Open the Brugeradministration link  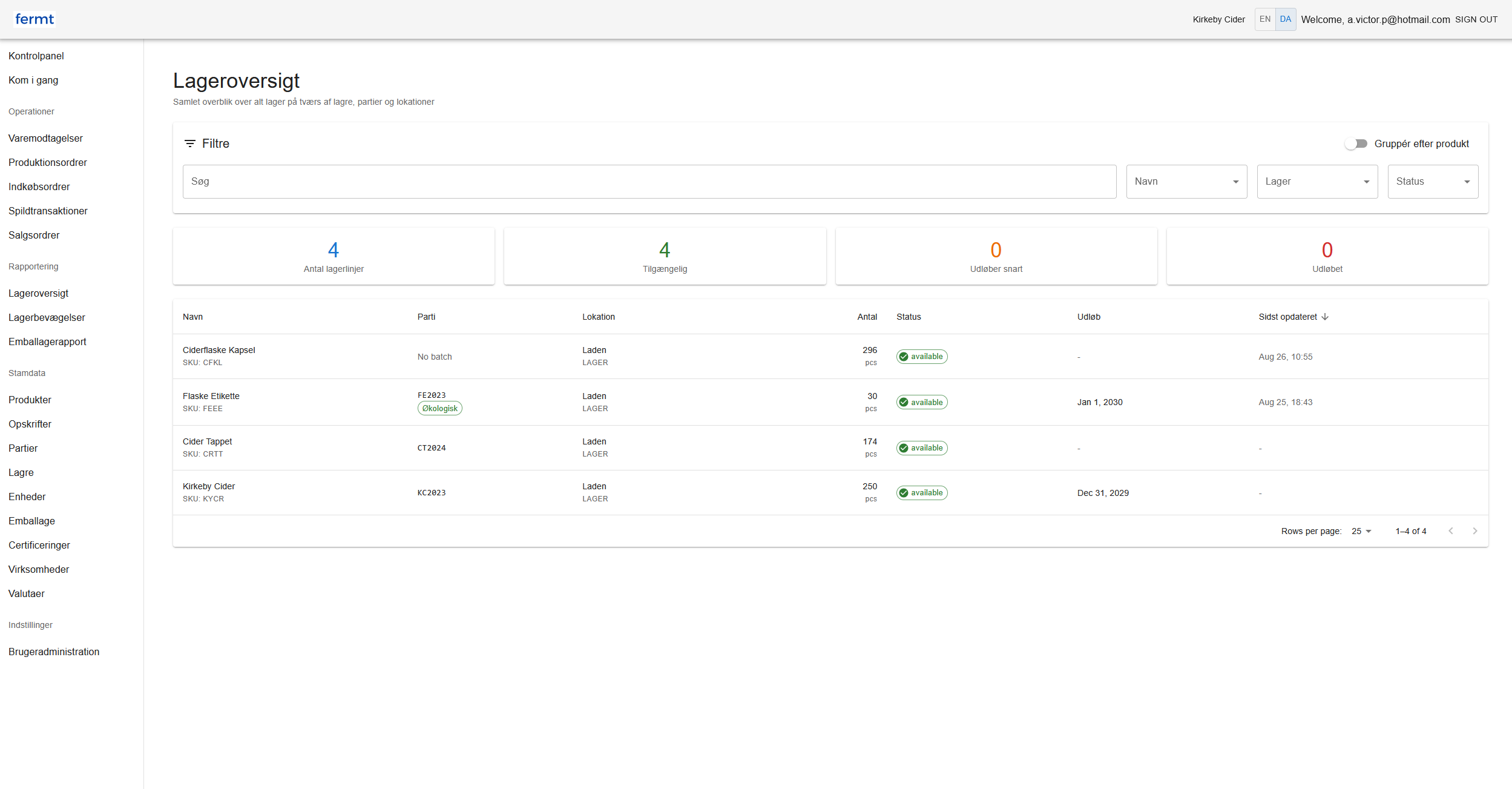click(x=54, y=652)
